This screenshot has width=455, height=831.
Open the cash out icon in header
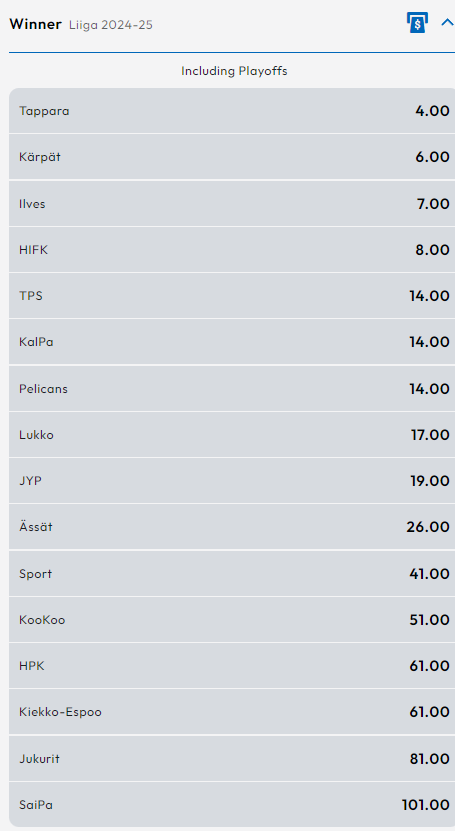pos(417,23)
